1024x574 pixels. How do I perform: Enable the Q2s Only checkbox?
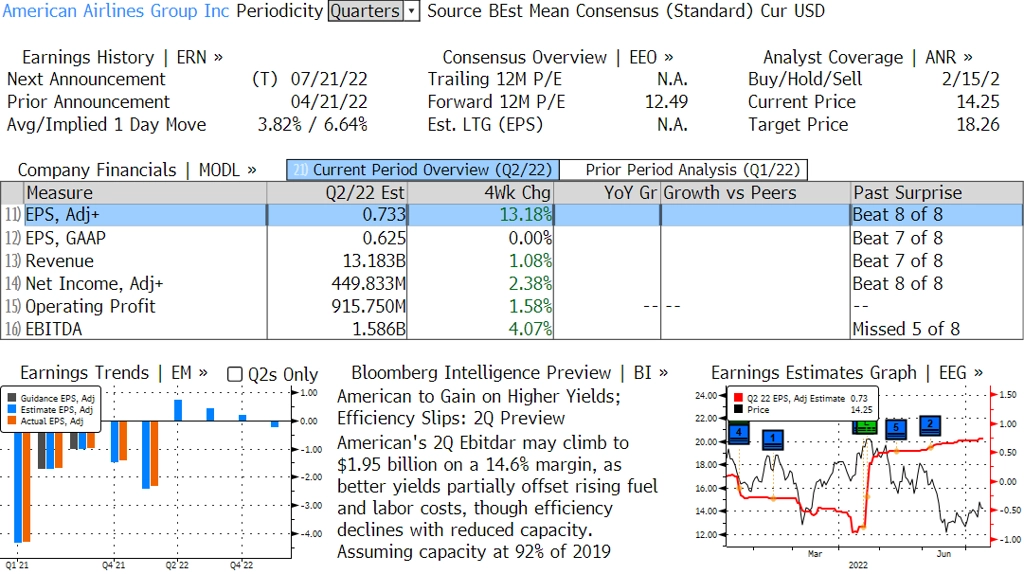point(234,374)
